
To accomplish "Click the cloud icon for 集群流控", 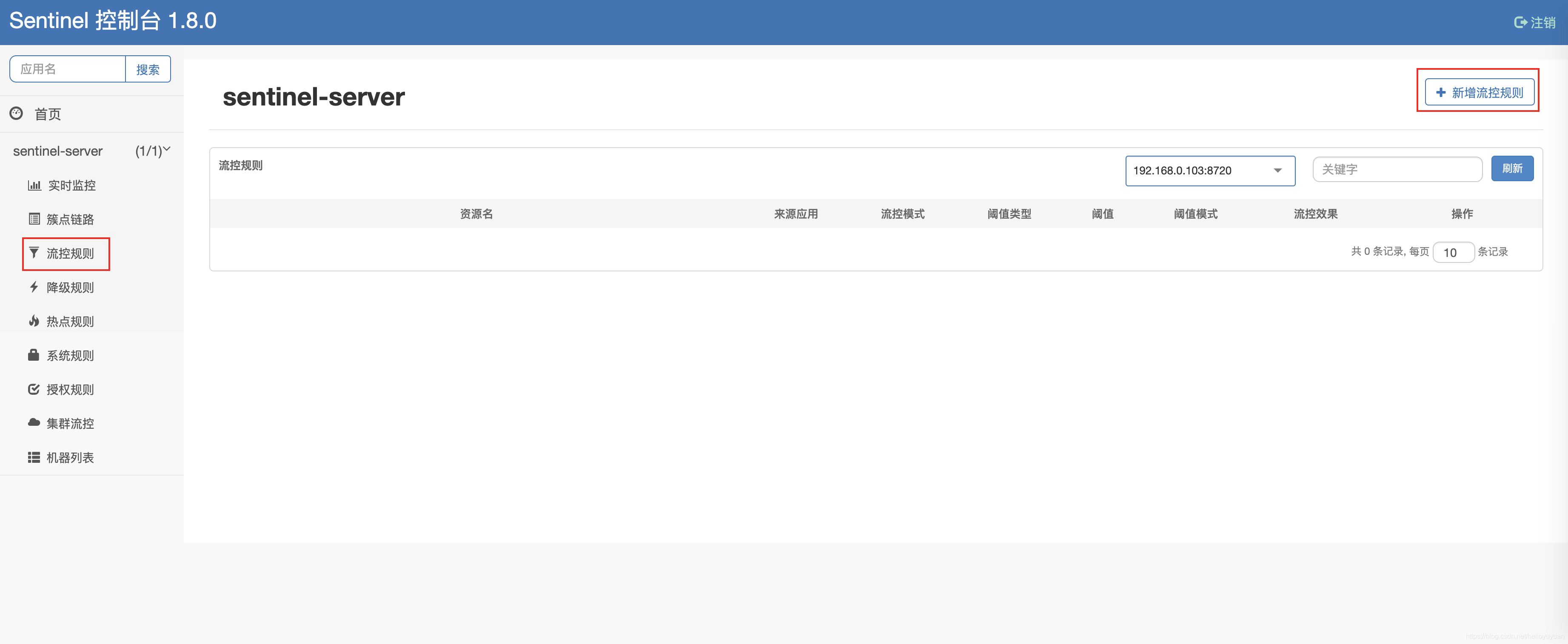I will pyautogui.click(x=34, y=422).
